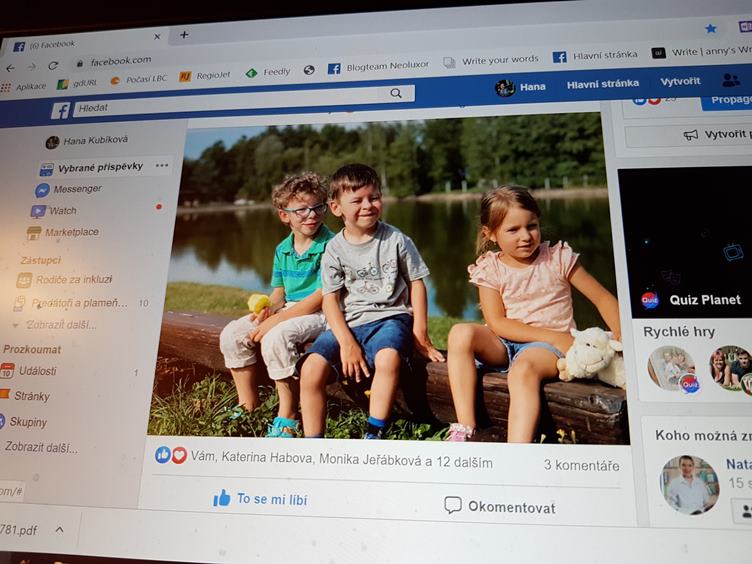Image resolution: width=752 pixels, height=564 pixels.
Task: Click the globe bookmark icon
Action: pos(309,70)
